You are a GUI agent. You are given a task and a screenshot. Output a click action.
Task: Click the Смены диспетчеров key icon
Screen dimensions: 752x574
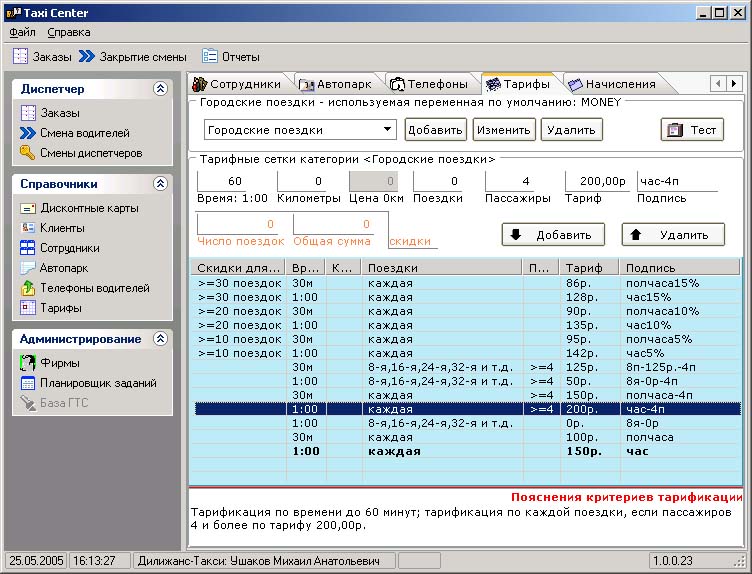27,153
